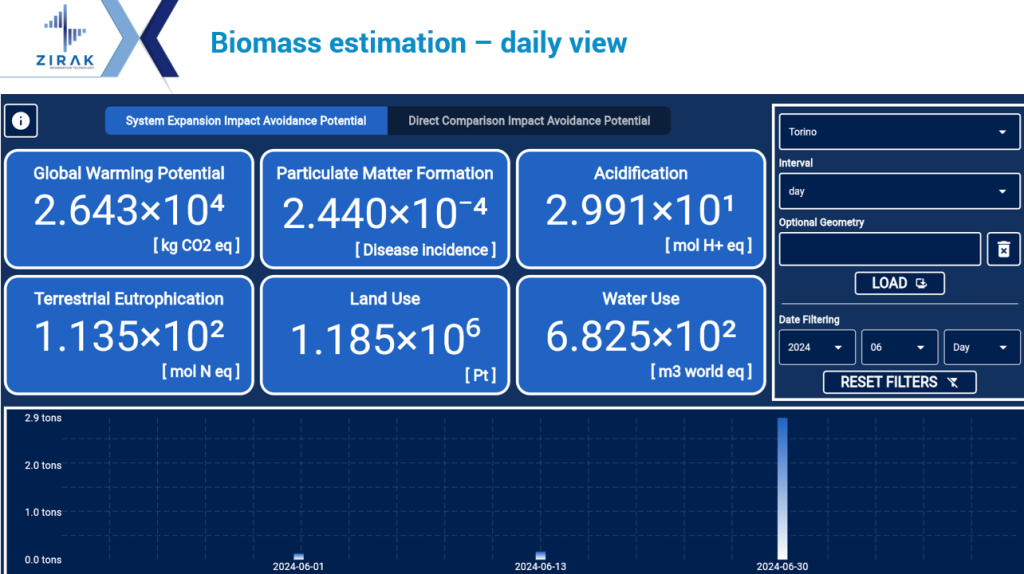Click the Acidification indicator card
1024x574 pixels.
pyautogui.click(x=640, y=209)
